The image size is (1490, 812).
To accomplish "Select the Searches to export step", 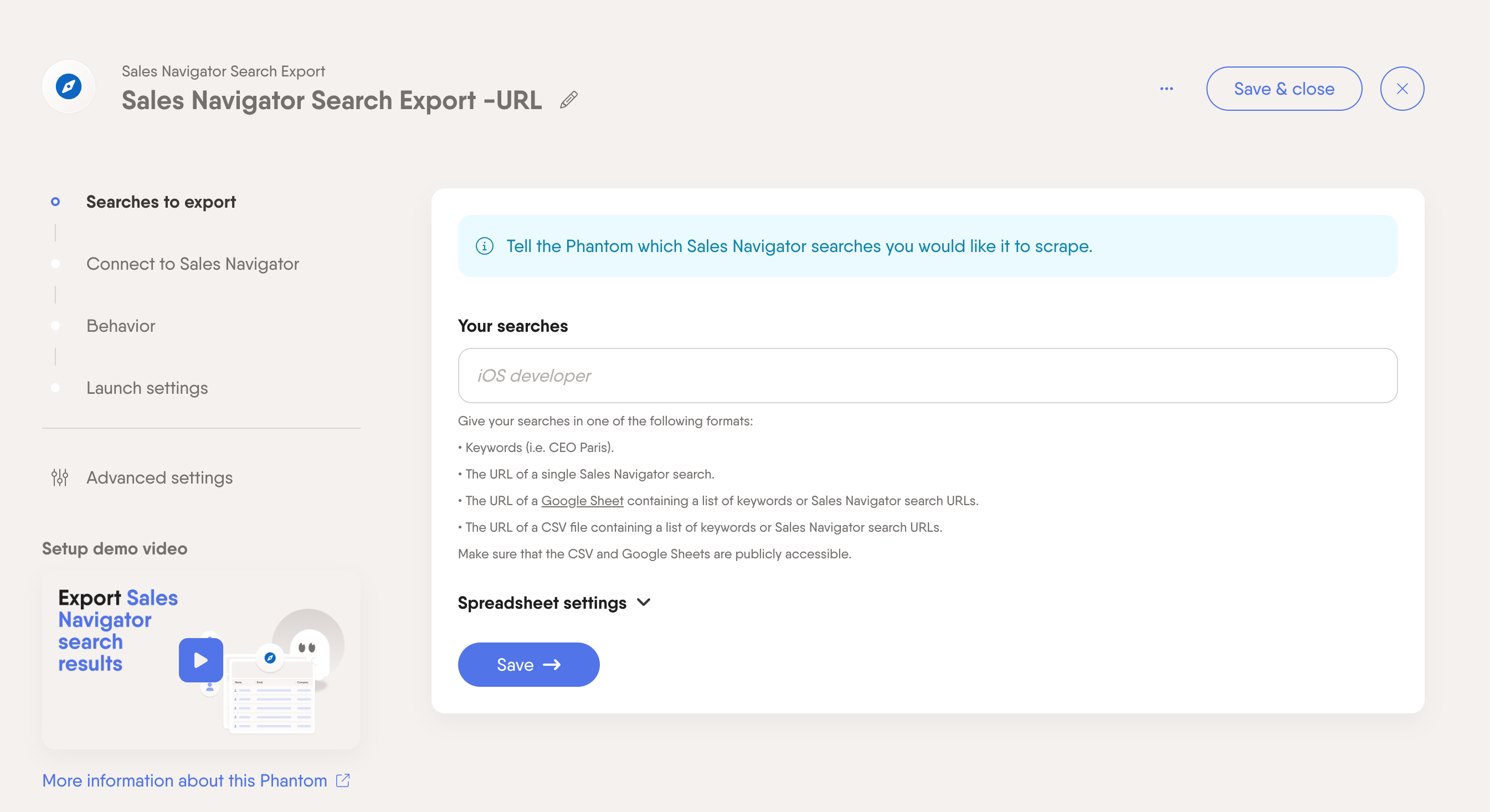I will 161,202.
